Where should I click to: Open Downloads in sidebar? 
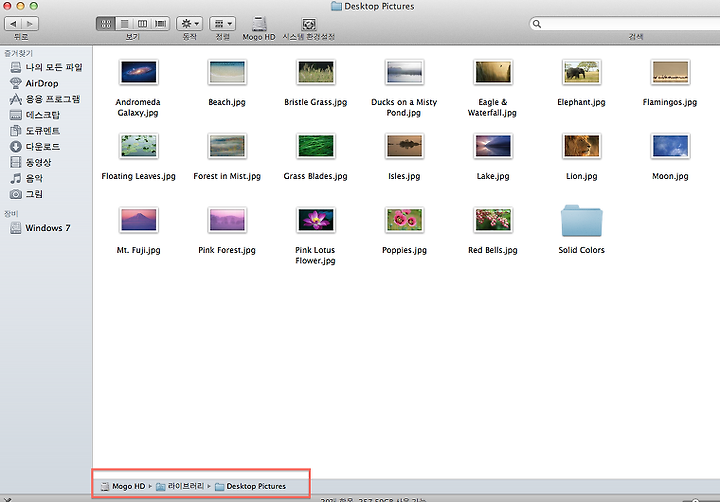(x=35, y=147)
